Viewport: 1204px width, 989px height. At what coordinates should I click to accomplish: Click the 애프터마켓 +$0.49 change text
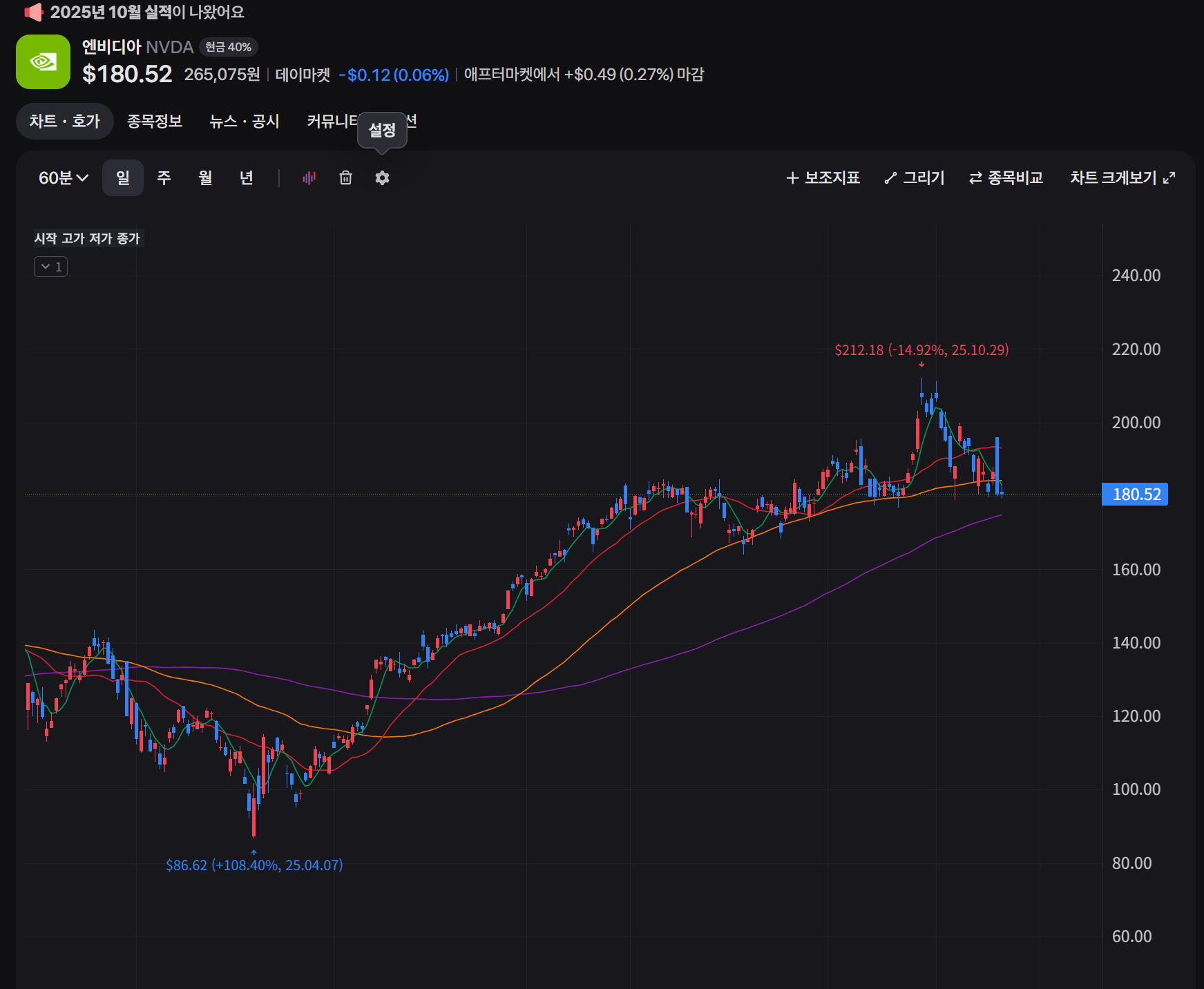click(x=584, y=75)
